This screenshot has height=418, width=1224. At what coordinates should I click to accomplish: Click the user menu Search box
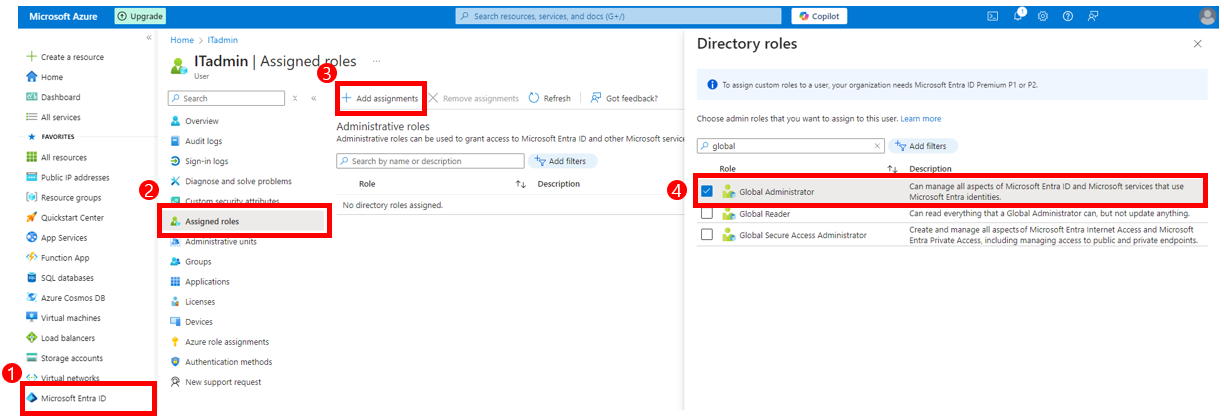point(226,98)
